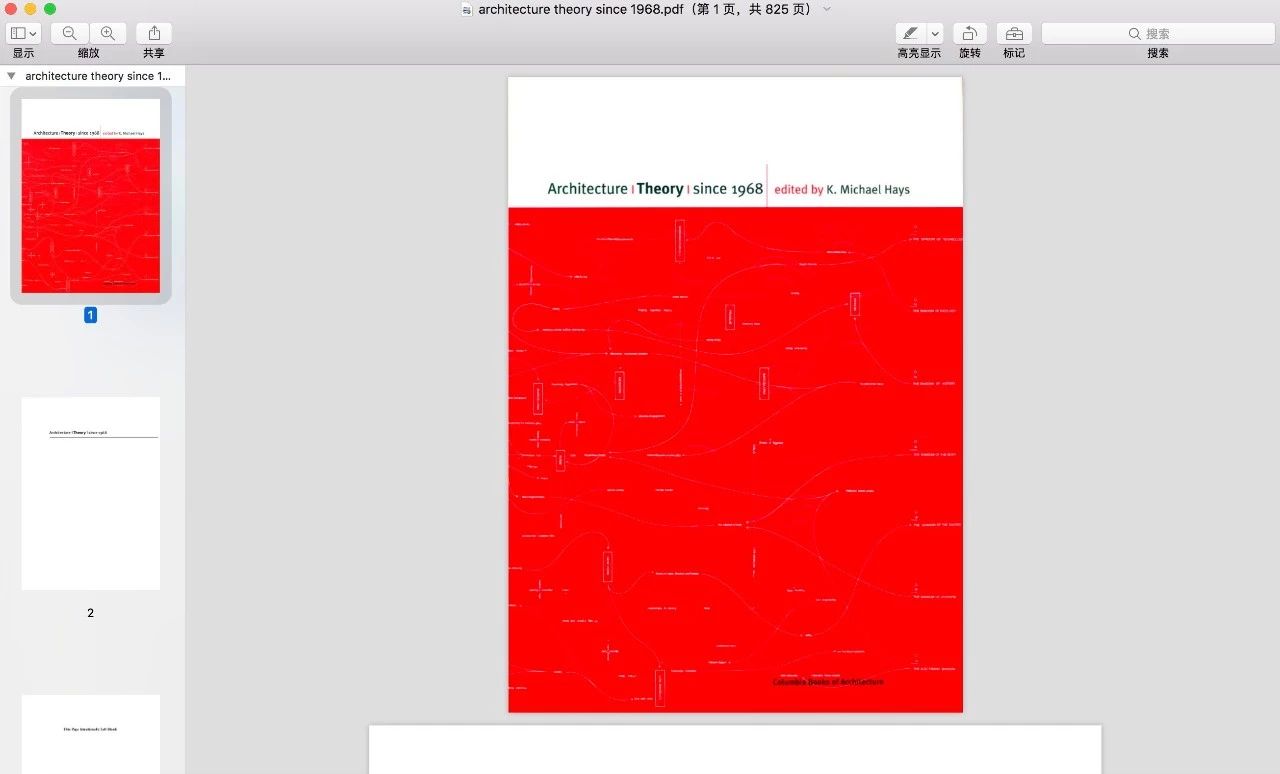
Task: Select the page 2 thumbnail
Action: (x=91, y=493)
